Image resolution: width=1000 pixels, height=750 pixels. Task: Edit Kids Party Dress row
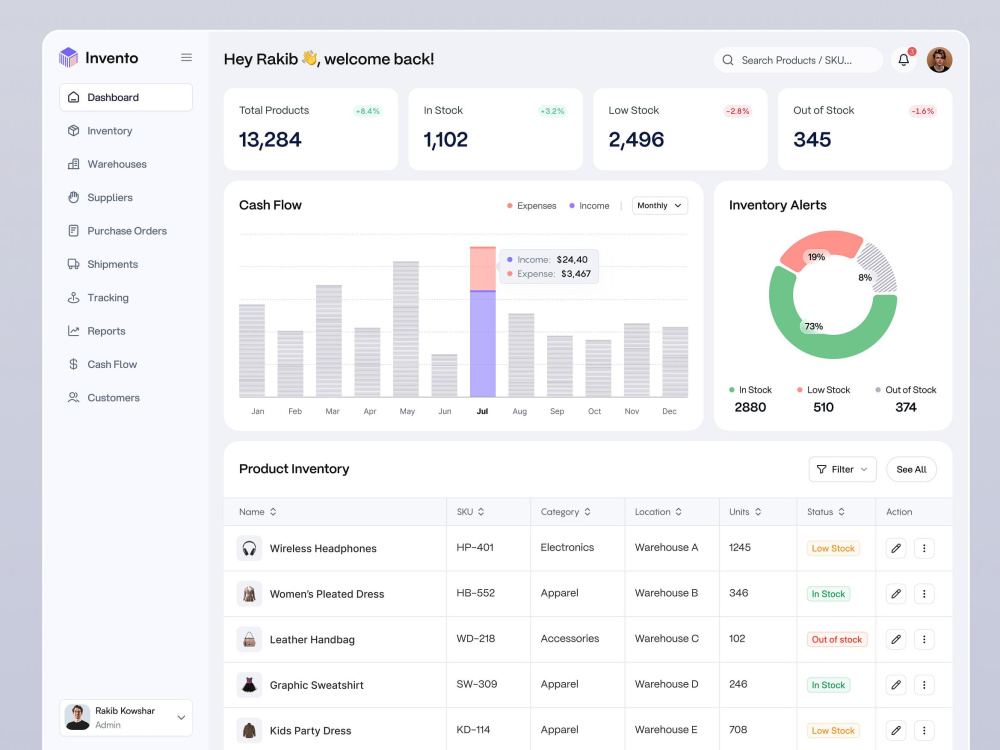(x=896, y=731)
